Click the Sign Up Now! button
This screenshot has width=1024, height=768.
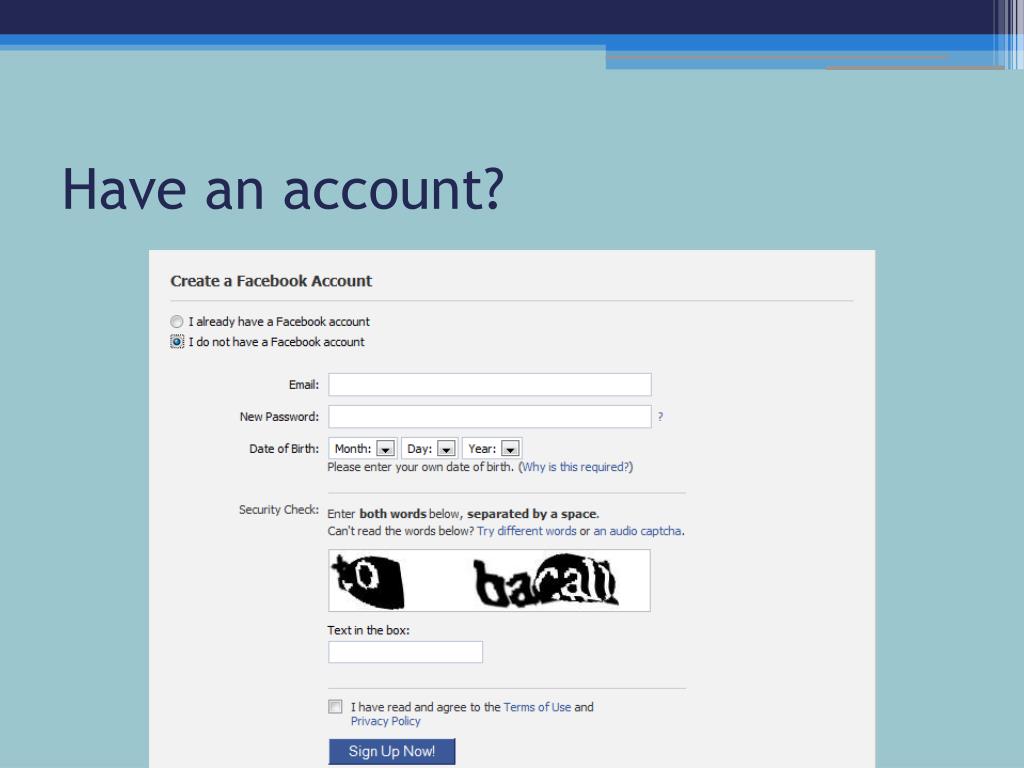[x=392, y=751]
